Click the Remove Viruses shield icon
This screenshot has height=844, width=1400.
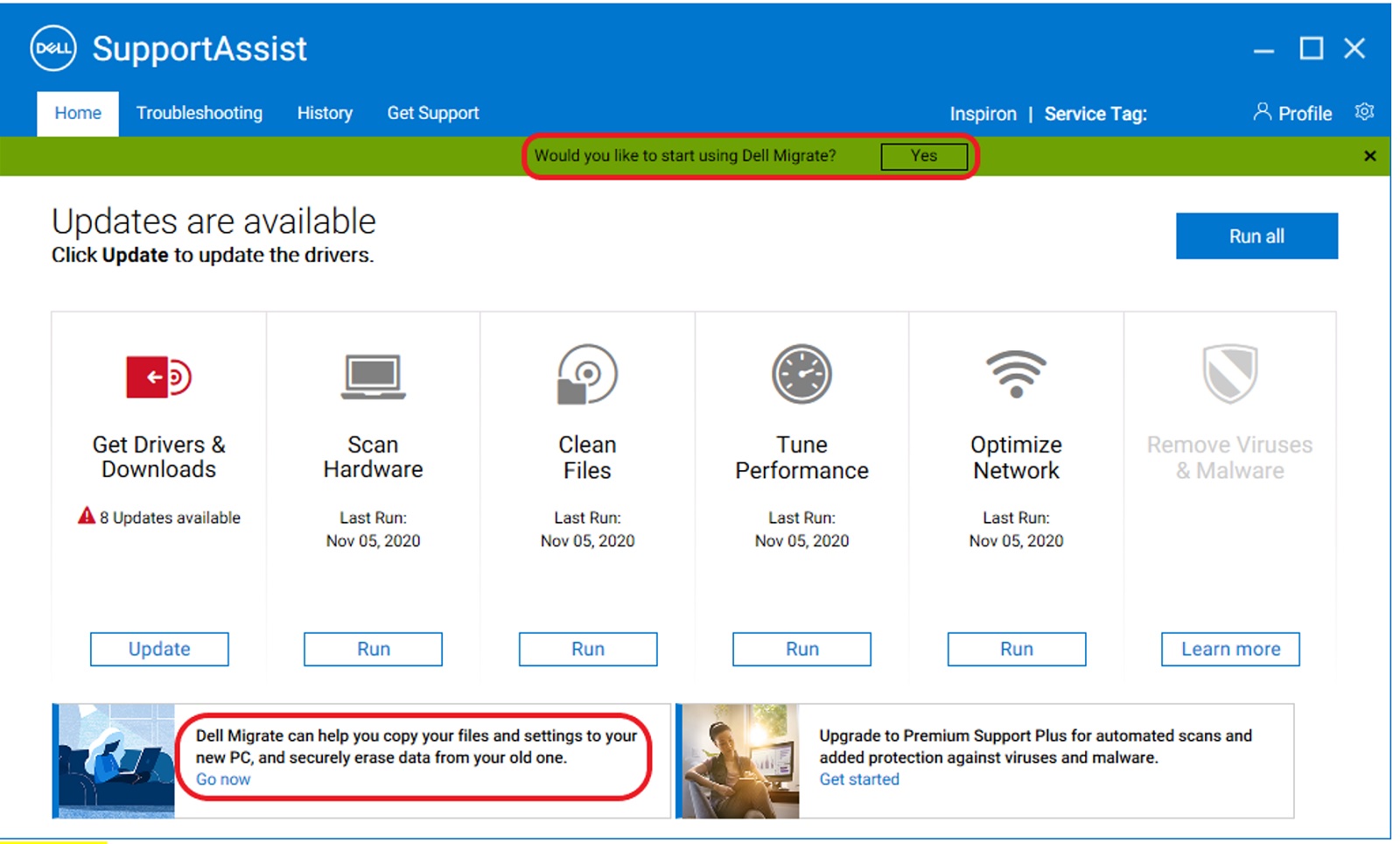pyautogui.click(x=1230, y=374)
